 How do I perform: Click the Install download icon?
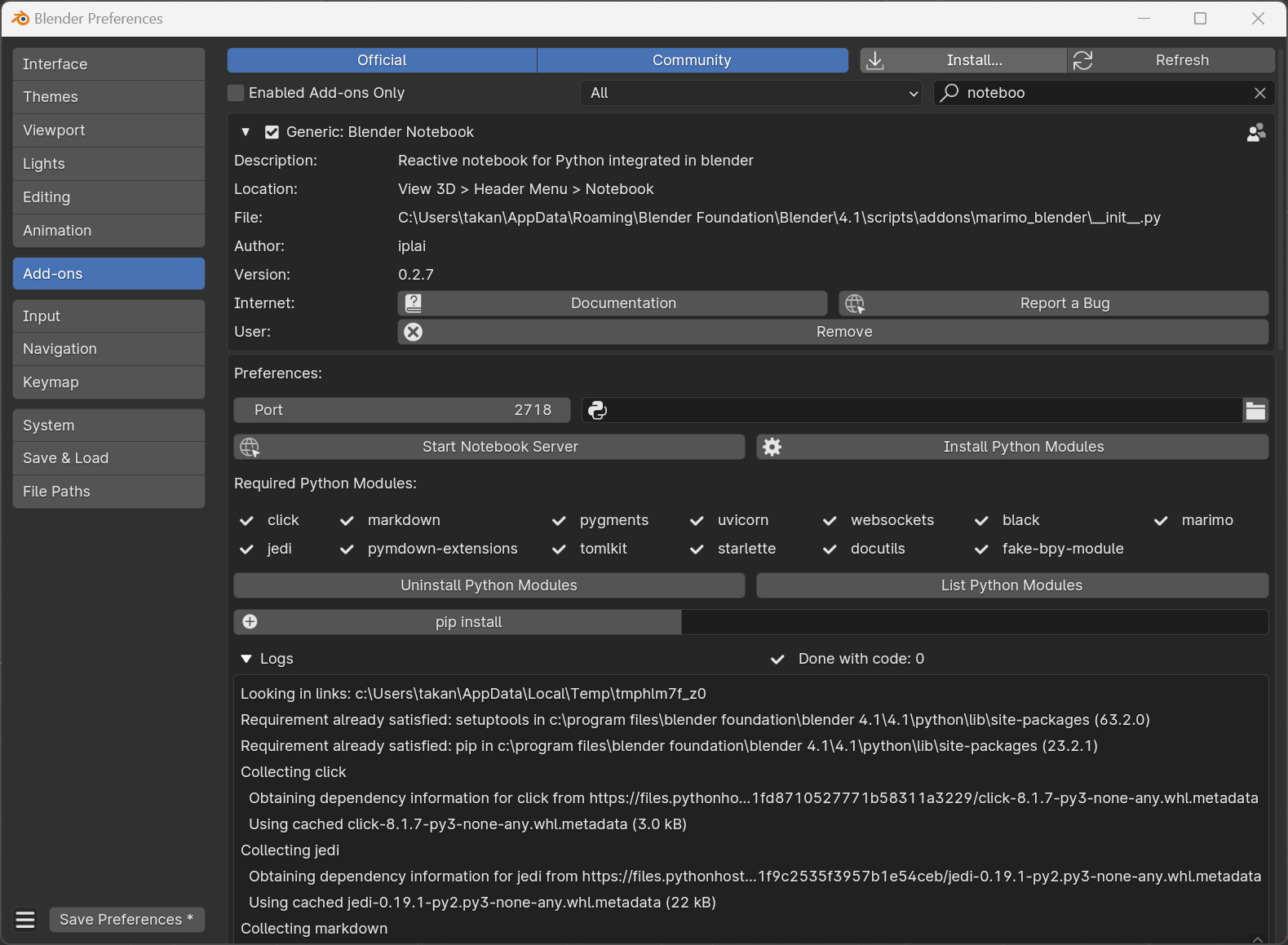tap(874, 60)
